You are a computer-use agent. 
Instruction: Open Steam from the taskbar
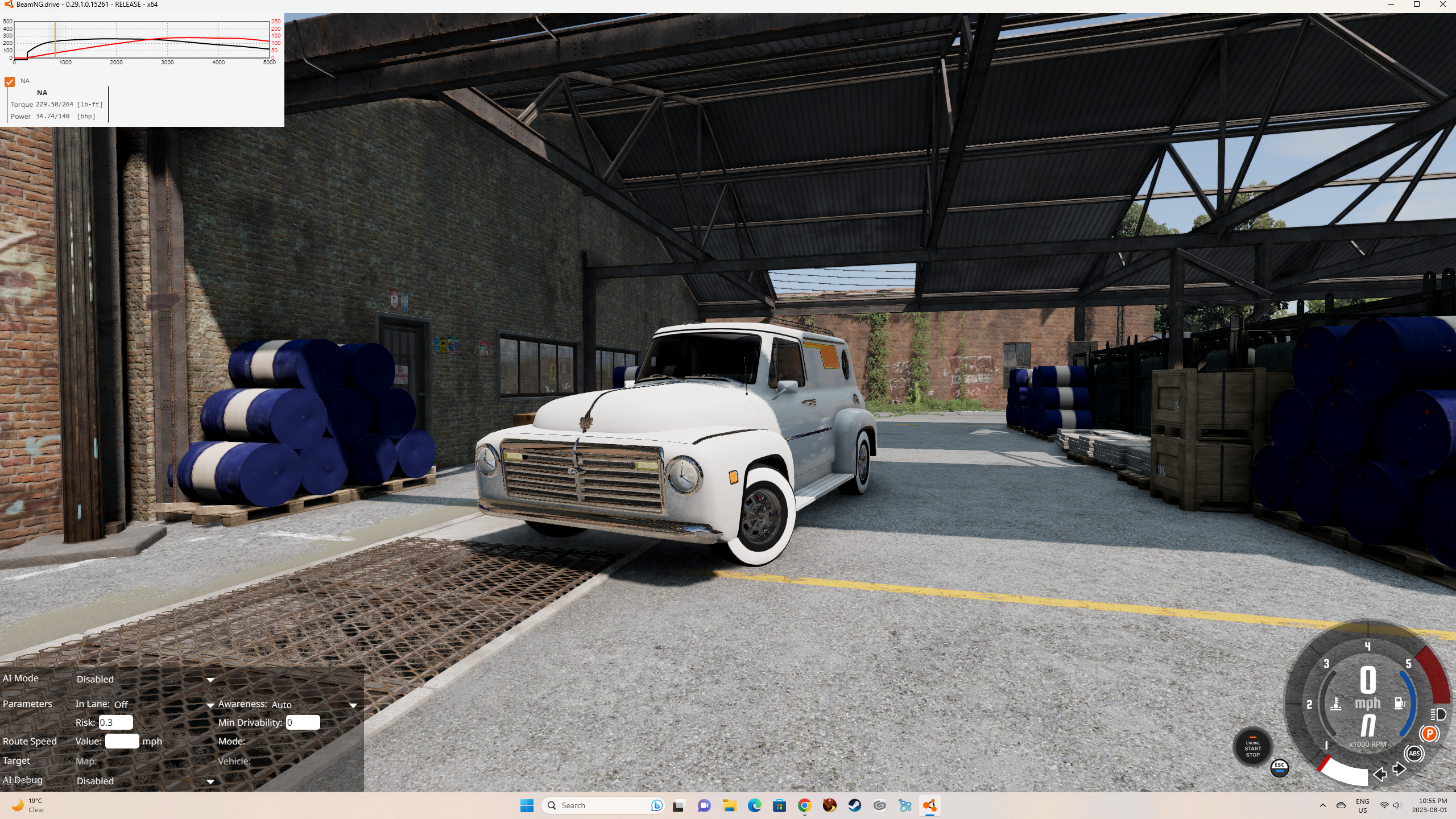[855, 805]
